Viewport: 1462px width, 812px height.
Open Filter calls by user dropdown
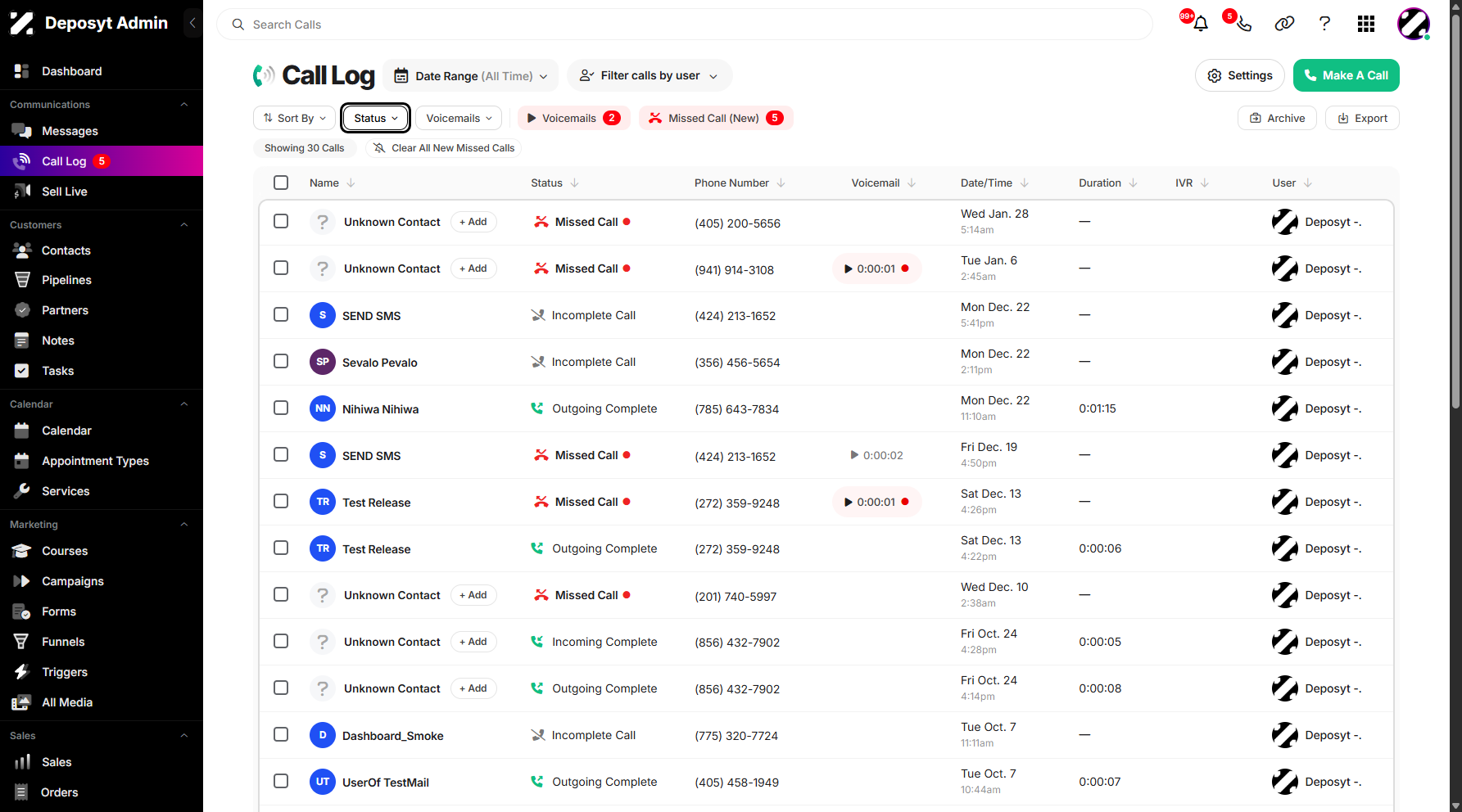click(650, 75)
